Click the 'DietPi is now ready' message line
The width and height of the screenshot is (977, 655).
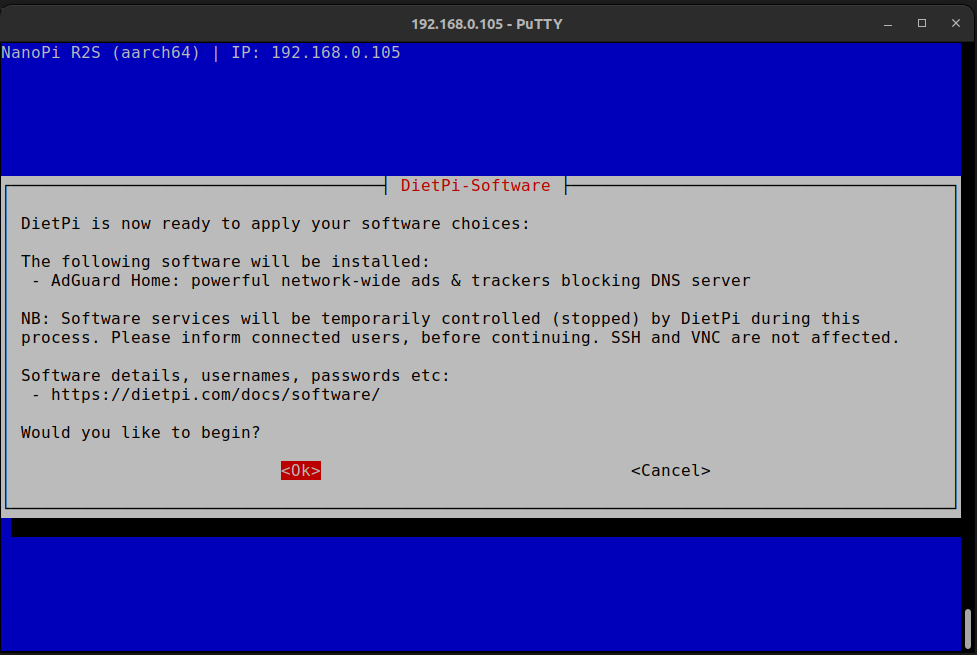click(275, 224)
